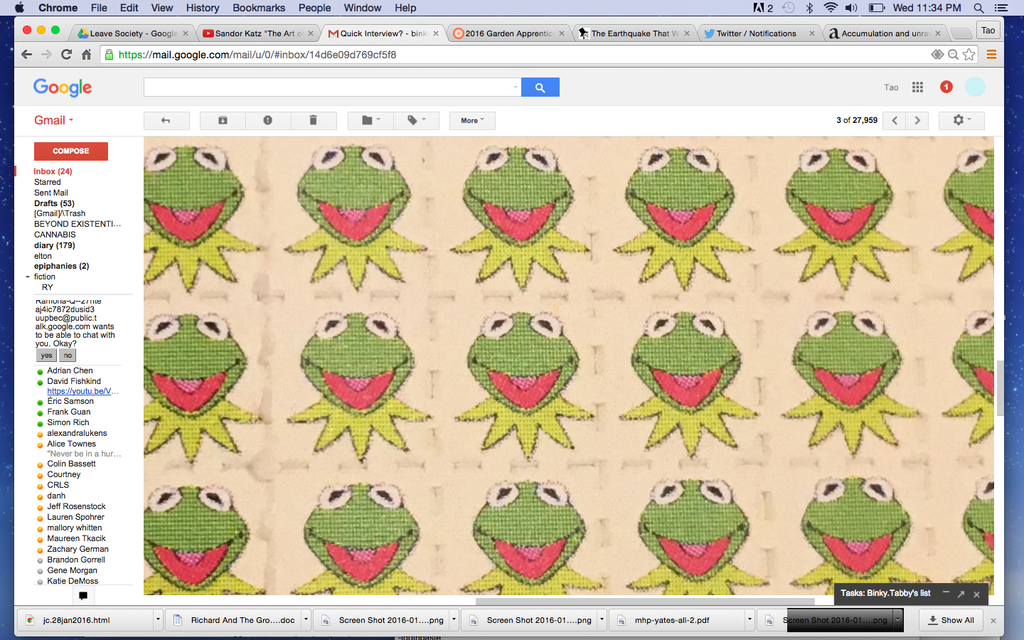Screen dimensions: 1024x640
Task: Bookmark this page with the star icon
Action: pyautogui.click(x=969, y=55)
